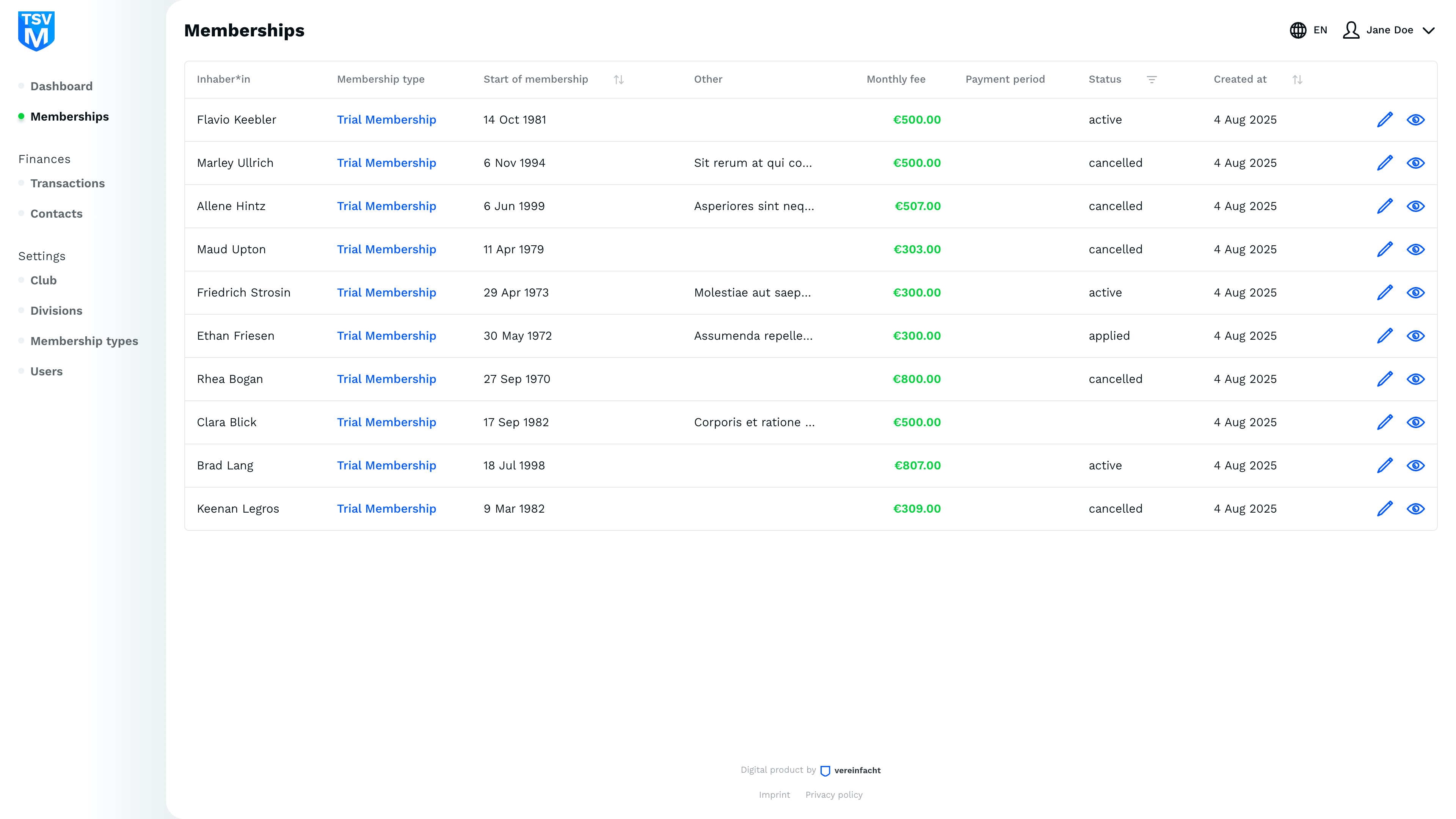View Brad Lang's membership via eye icon
1456x819 pixels.
pyautogui.click(x=1415, y=466)
